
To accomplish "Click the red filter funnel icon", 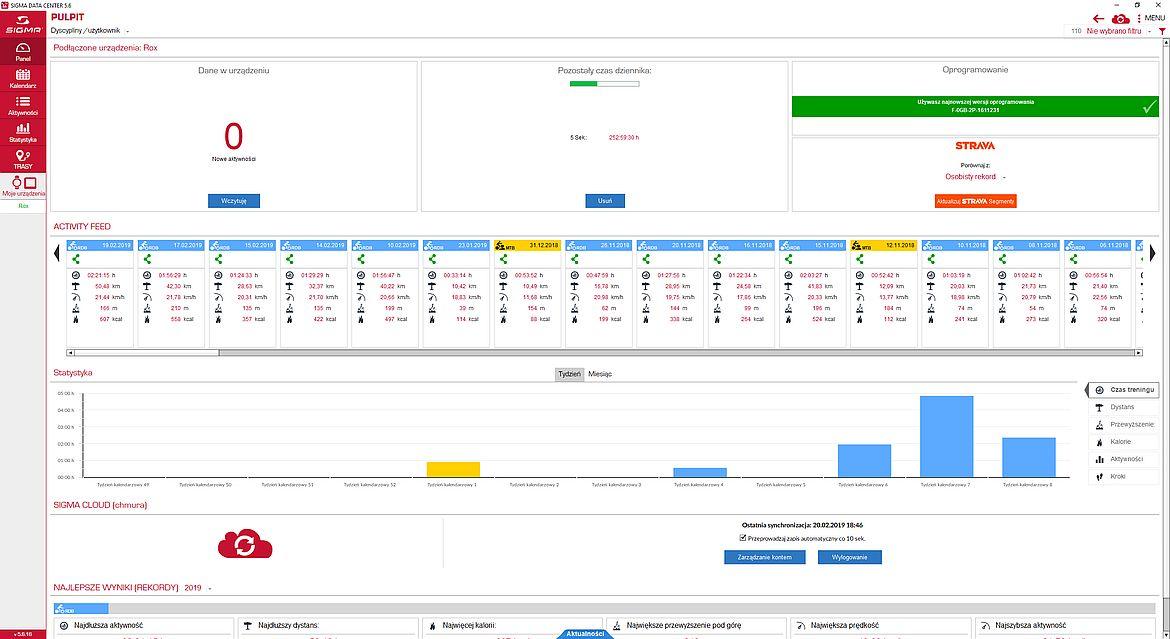I will pos(1161,32).
